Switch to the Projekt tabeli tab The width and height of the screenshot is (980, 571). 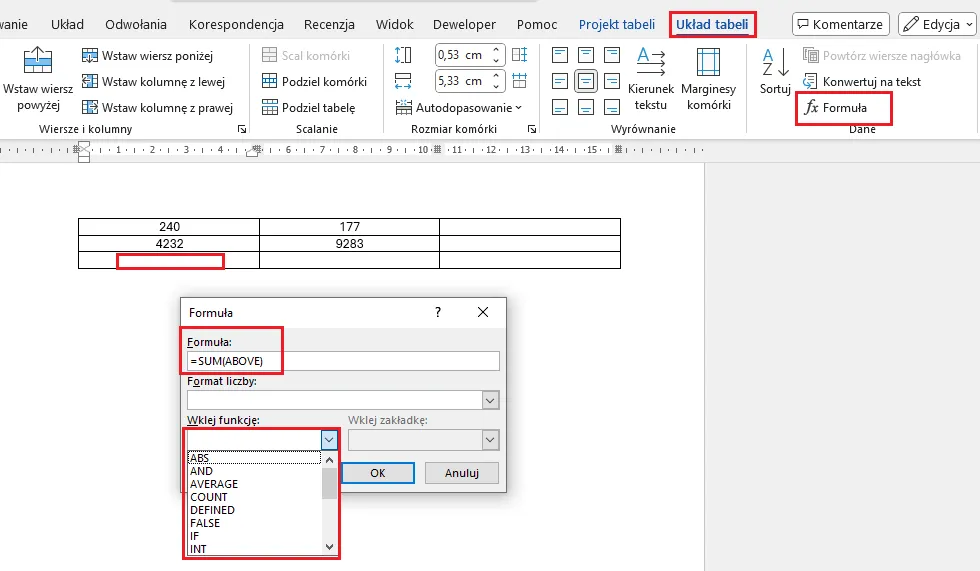616,24
